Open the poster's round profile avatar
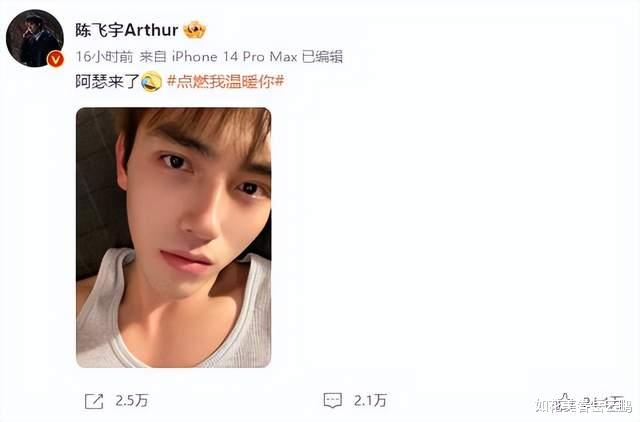 [35, 38]
